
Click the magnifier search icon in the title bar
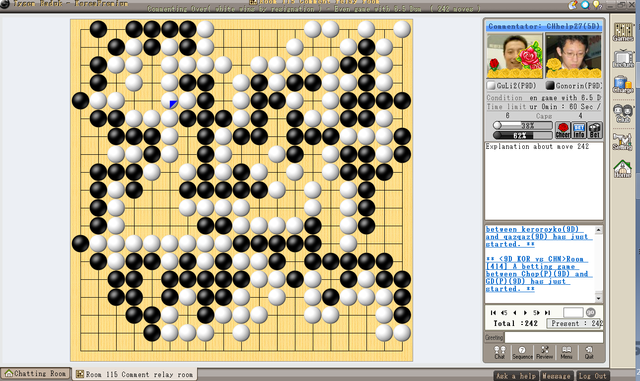coord(586,4)
